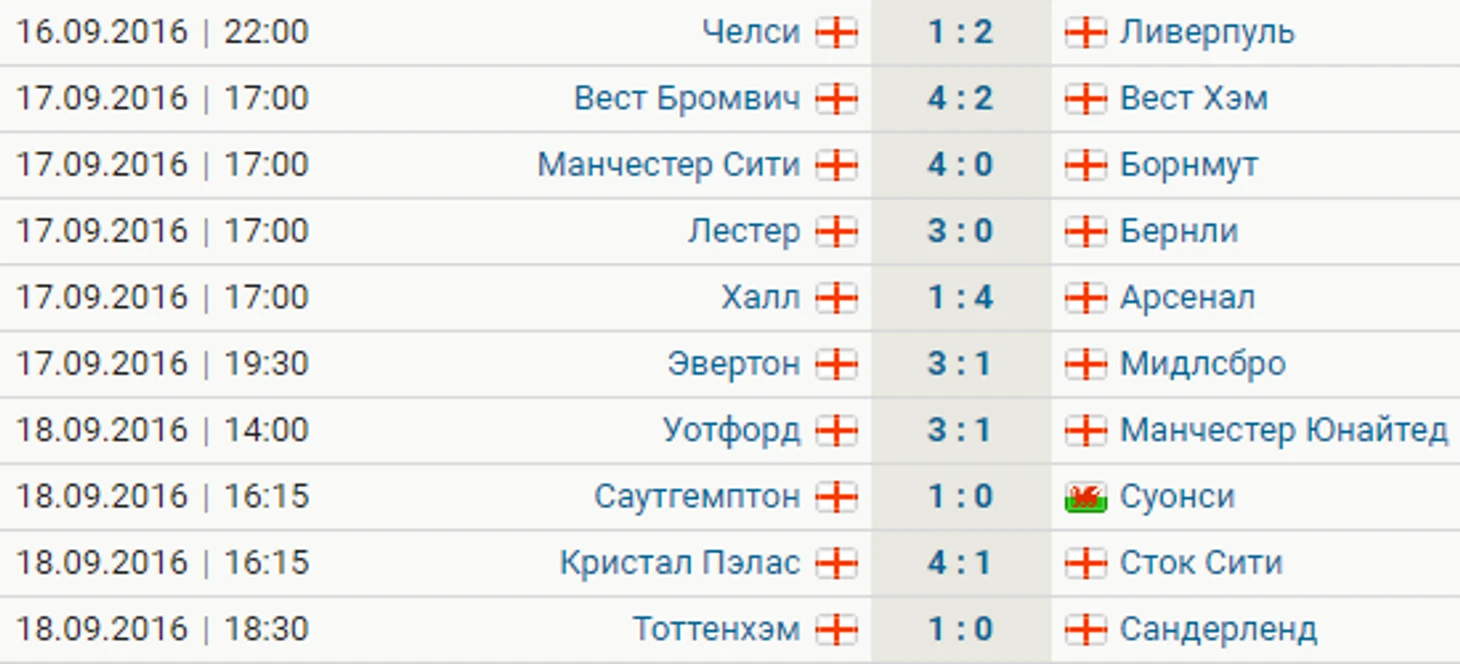Open the Сандерленд team link

coord(1218,629)
